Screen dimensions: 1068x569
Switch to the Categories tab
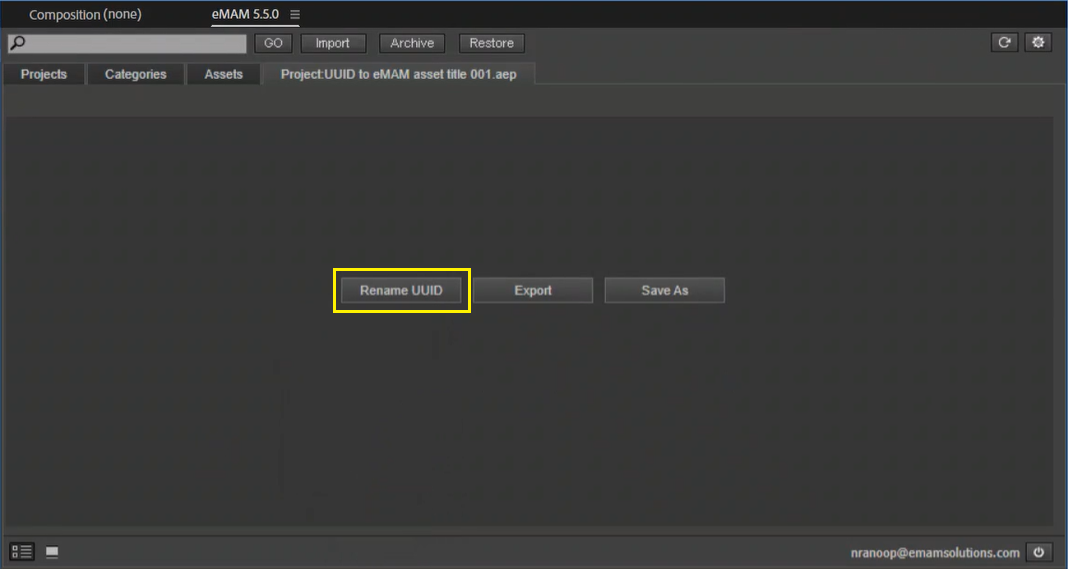coord(136,74)
